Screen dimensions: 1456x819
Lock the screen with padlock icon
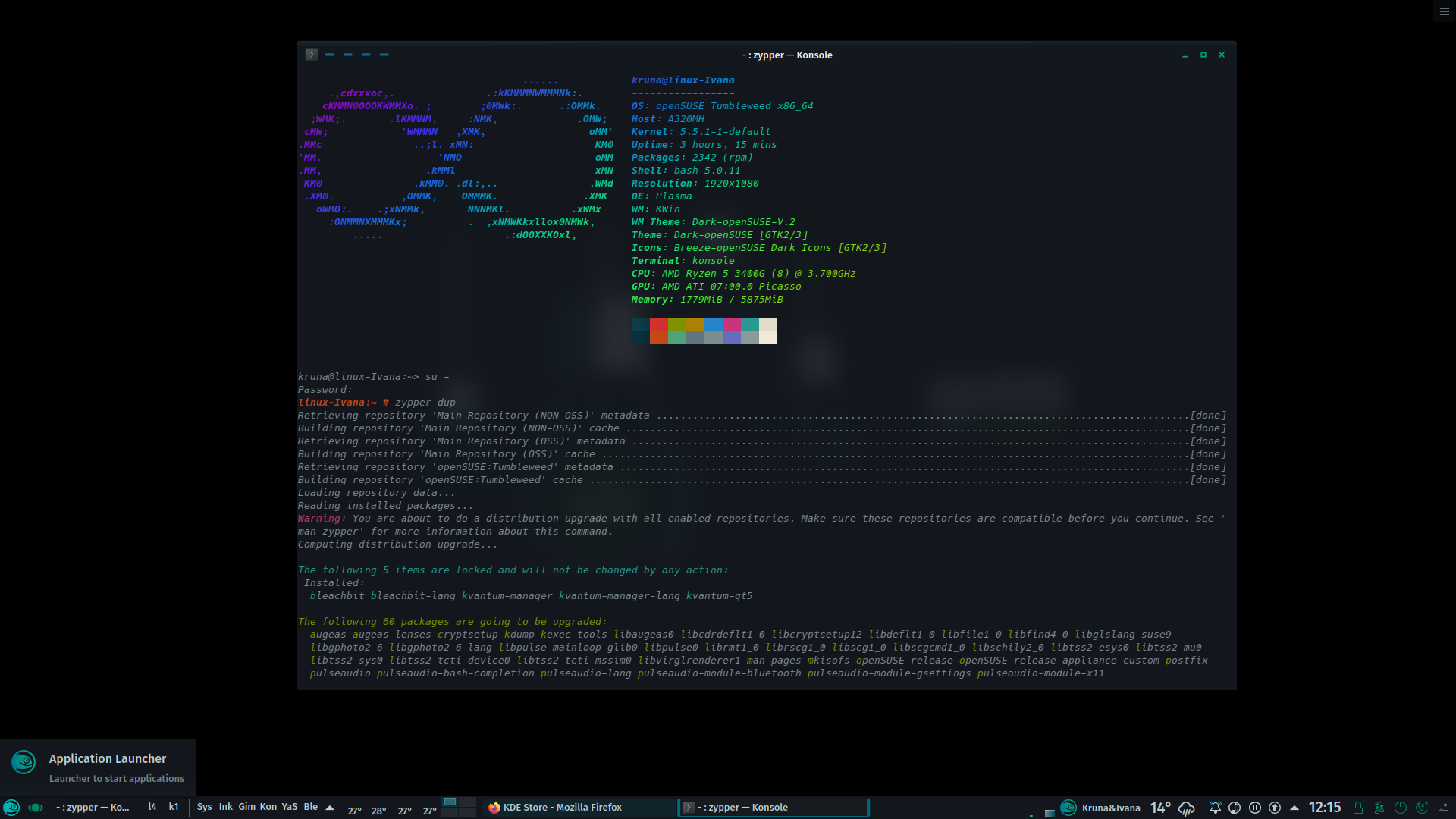[1358, 808]
